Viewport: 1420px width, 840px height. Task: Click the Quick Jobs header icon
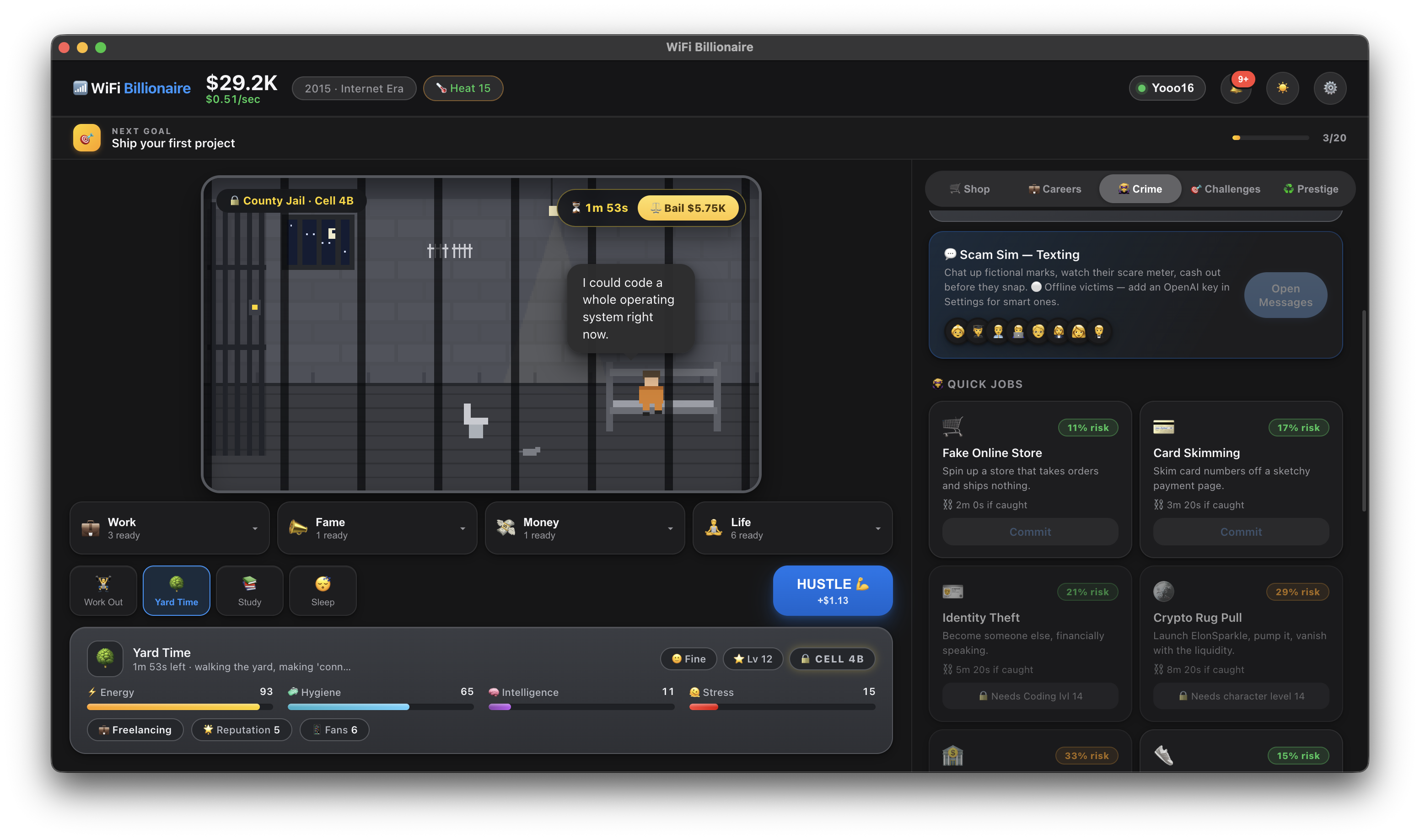pos(937,384)
